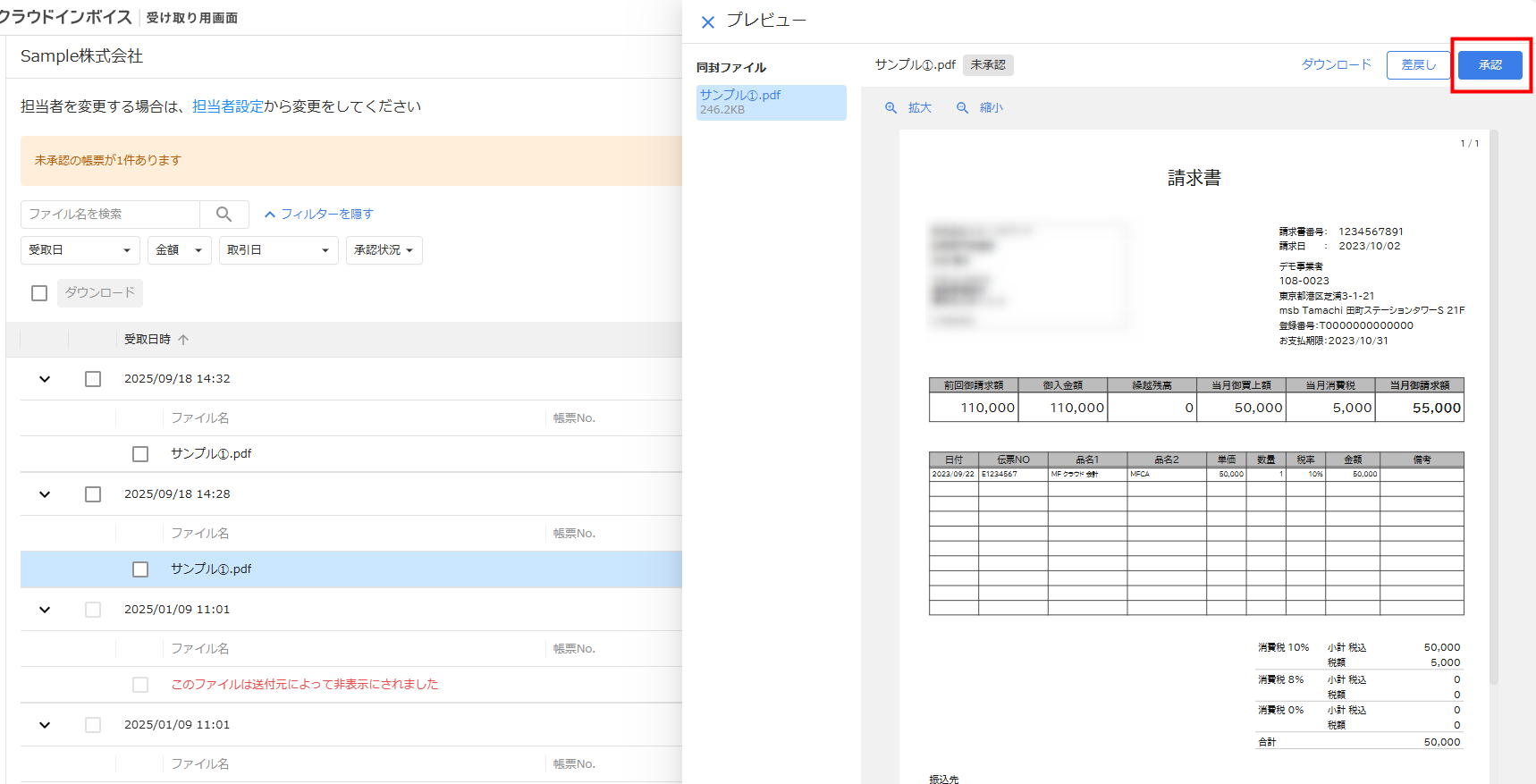Click the magnifier search icon beside file search

224,215
